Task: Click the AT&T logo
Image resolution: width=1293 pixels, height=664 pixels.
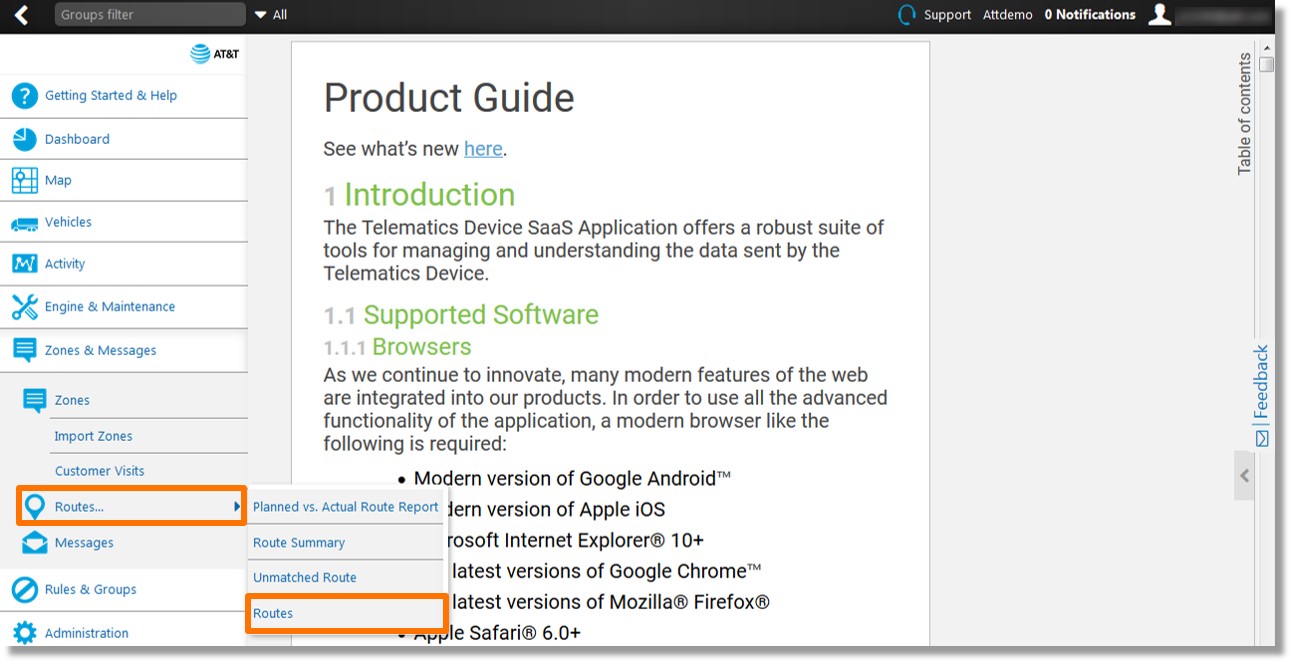Action: tap(215, 54)
